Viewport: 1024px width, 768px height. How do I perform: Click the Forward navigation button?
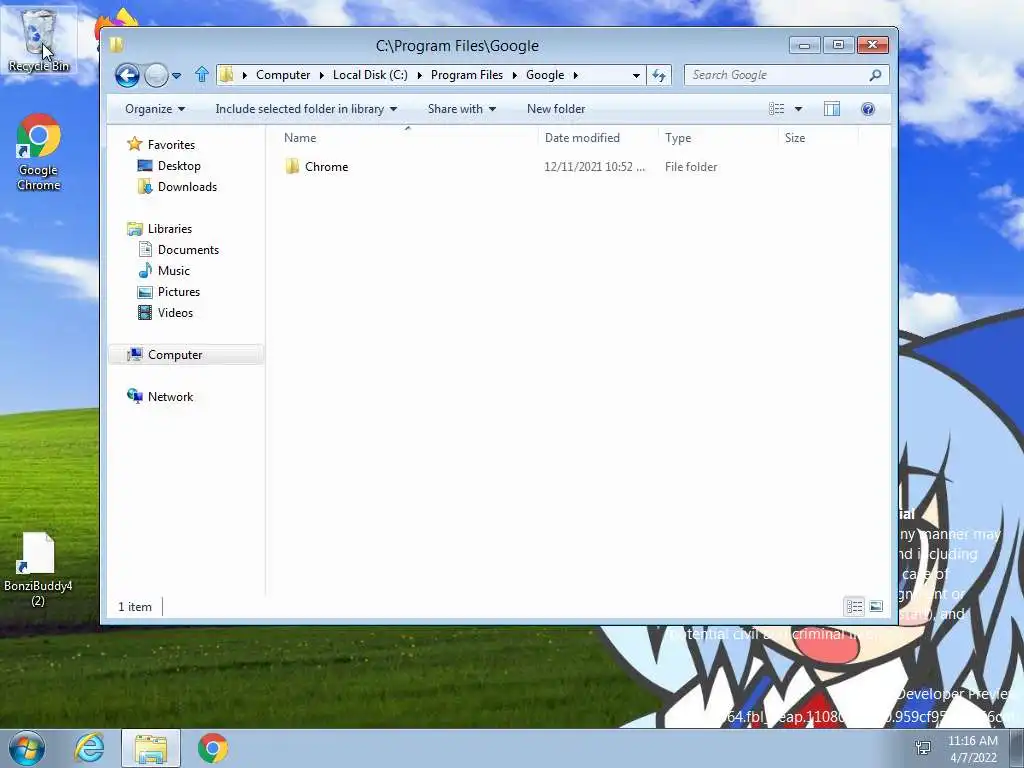pos(156,76)
